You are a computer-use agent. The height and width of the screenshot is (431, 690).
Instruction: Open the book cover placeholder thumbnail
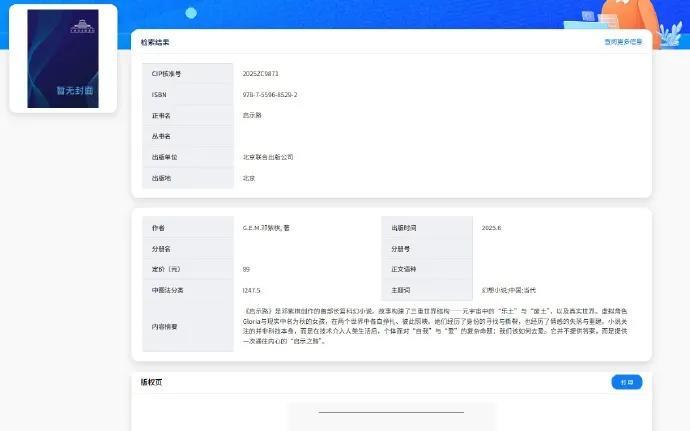point(63,59)
